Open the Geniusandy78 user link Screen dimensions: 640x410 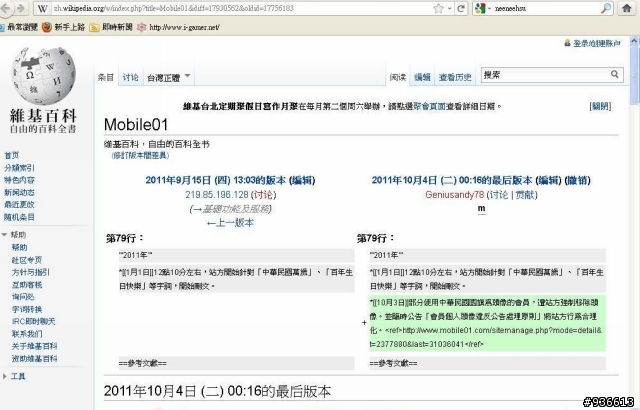[x=454, y=195]
